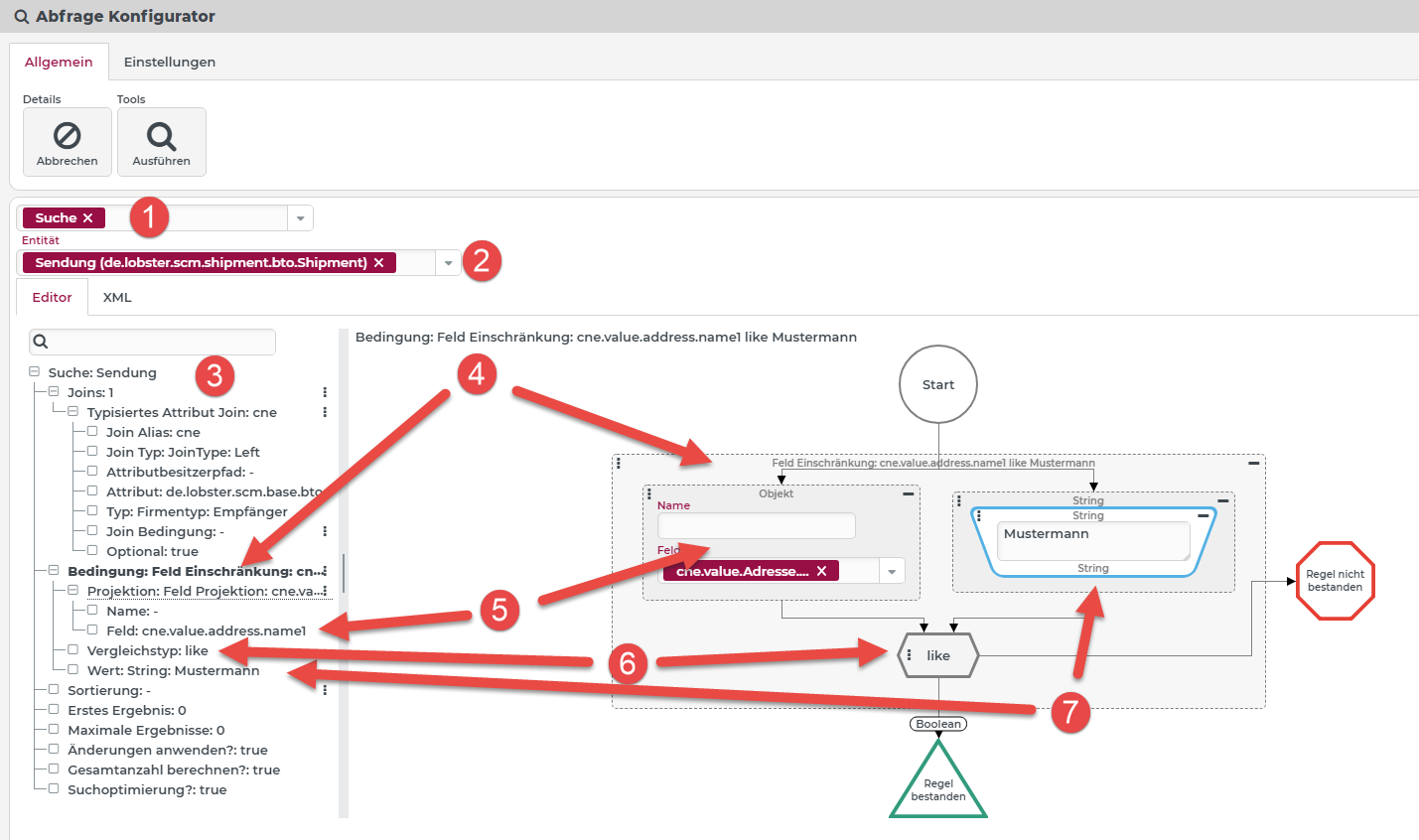
Task: Minimize the Objekt block in the diagram
Action: 908,493
